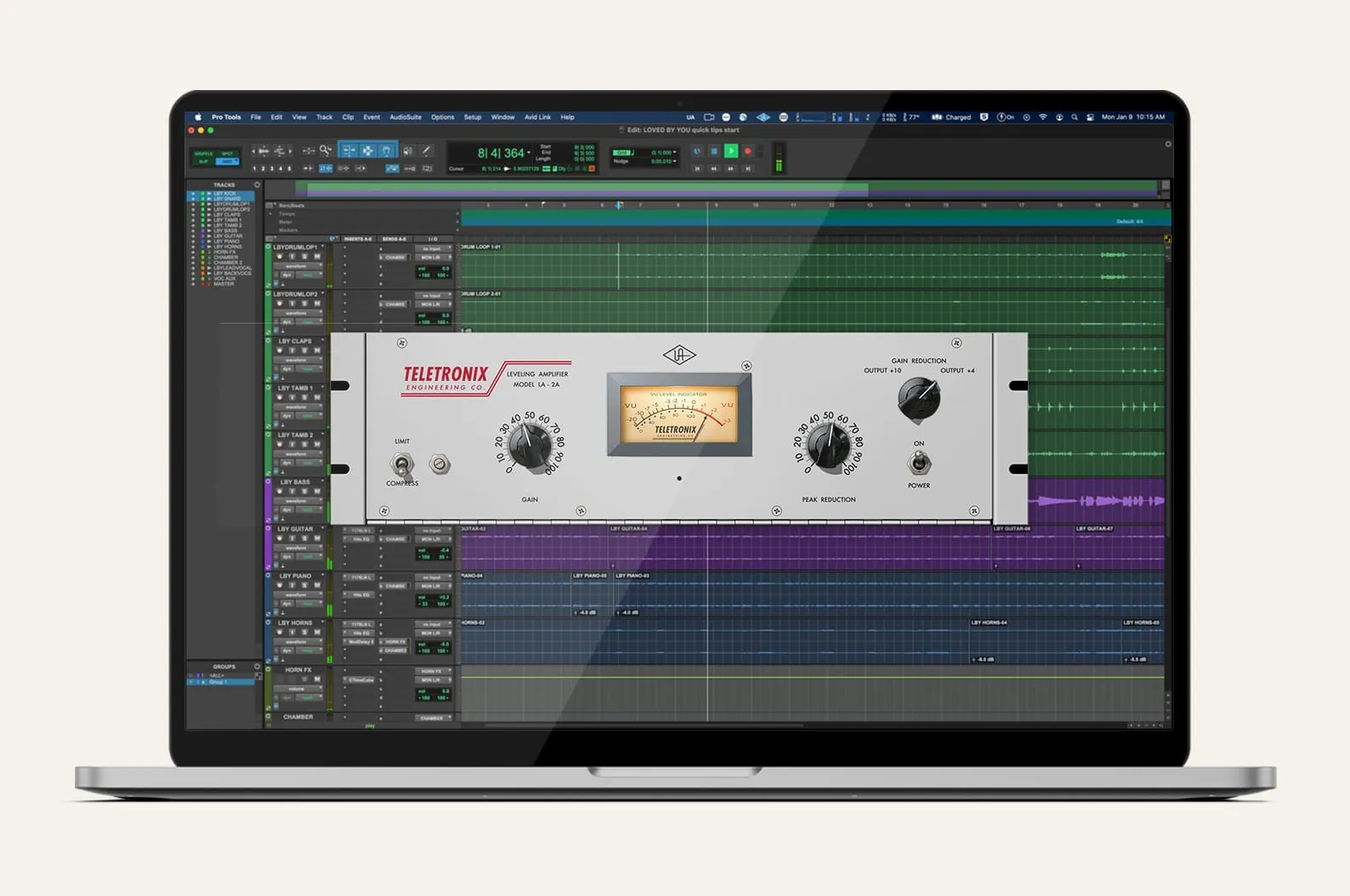
Task: Select the Grabber hand tool
Action: click(387, 150)
